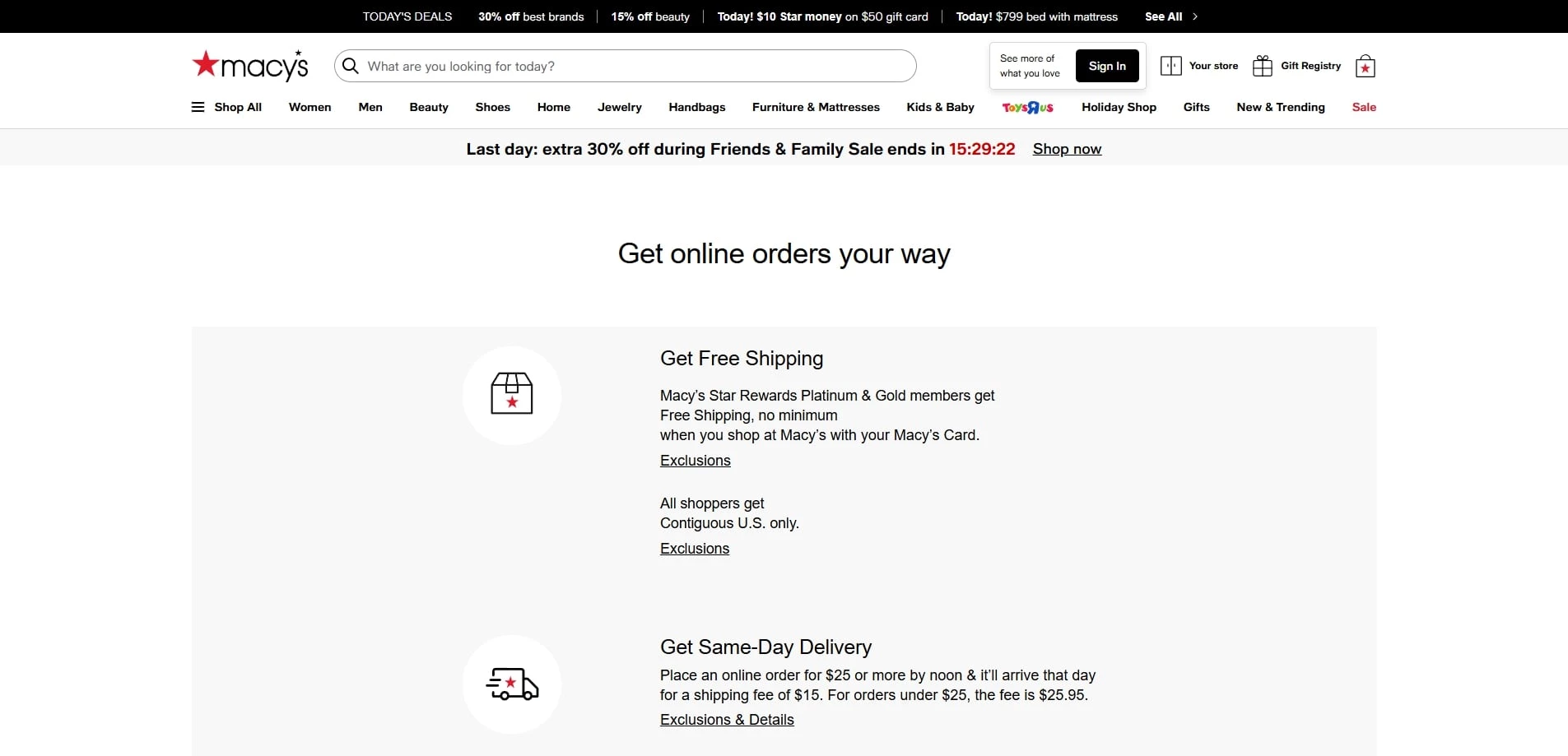Open Exclusions under Get Free Shipping
The width and height of the screenshot is (1568, 756).
click(695, 461)
